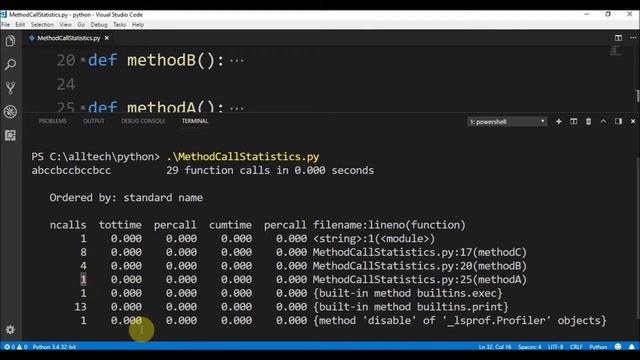Open the Selection menu
The height and width of the screenshot is (360, 640).
tap(42, 24)
